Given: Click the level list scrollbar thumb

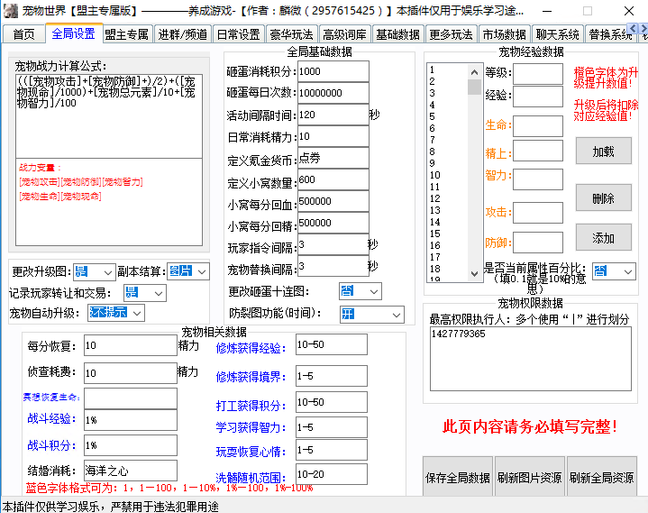Looking at the screenshot, I should pyautogui.click(x=474, y=87).
